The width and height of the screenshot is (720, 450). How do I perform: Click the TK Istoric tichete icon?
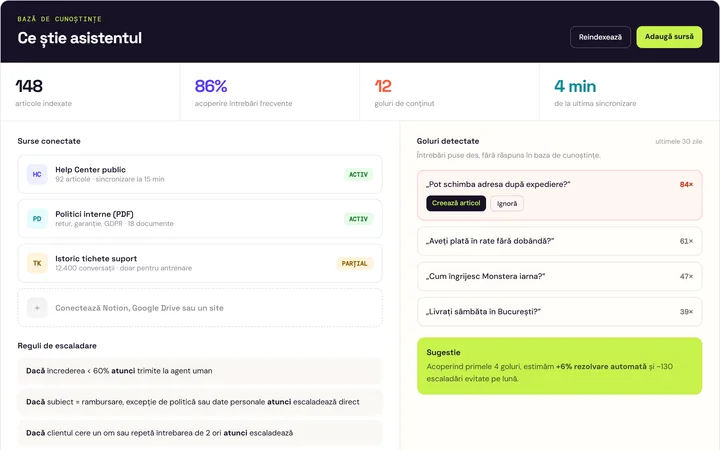pyautogui.click(x=37, y=264)
